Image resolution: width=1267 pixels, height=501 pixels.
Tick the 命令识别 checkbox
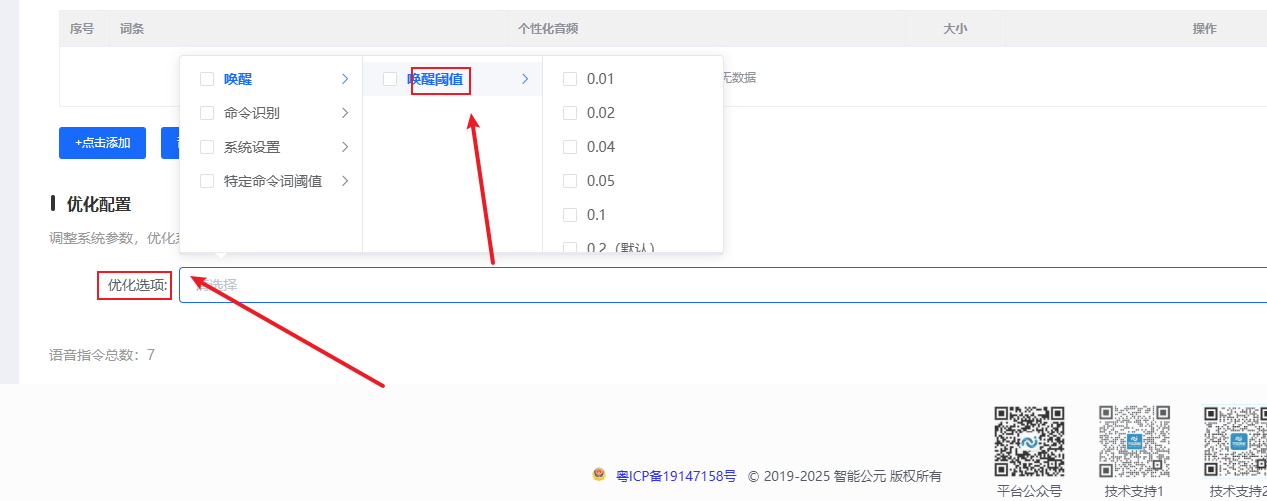207,113
